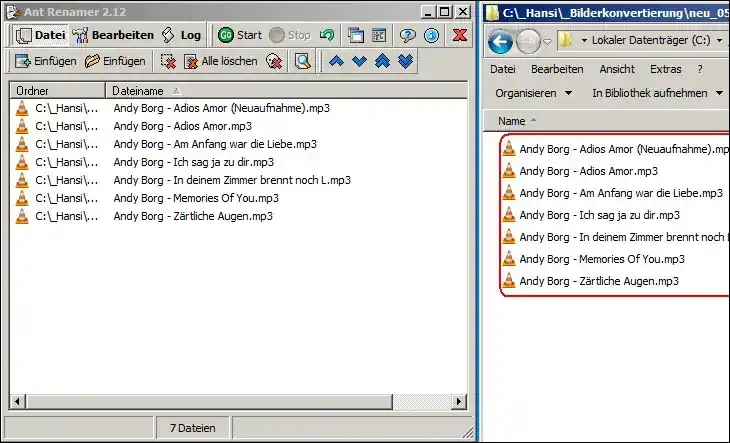Click the 7 Dateien status bar panel
The height and width of the screenshot is (443, 730).
click(x=192, y=428)
